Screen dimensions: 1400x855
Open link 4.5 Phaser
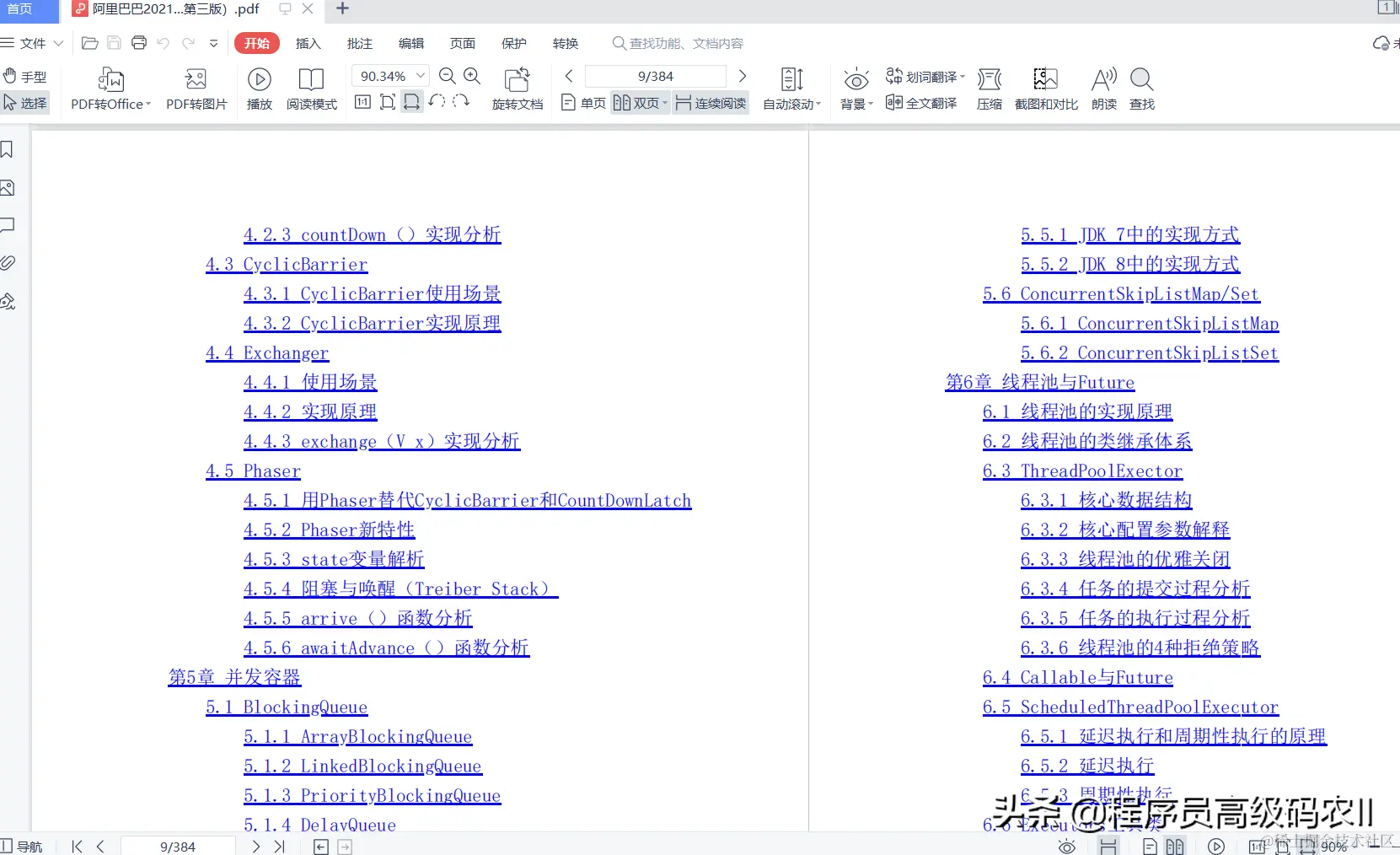253,471
